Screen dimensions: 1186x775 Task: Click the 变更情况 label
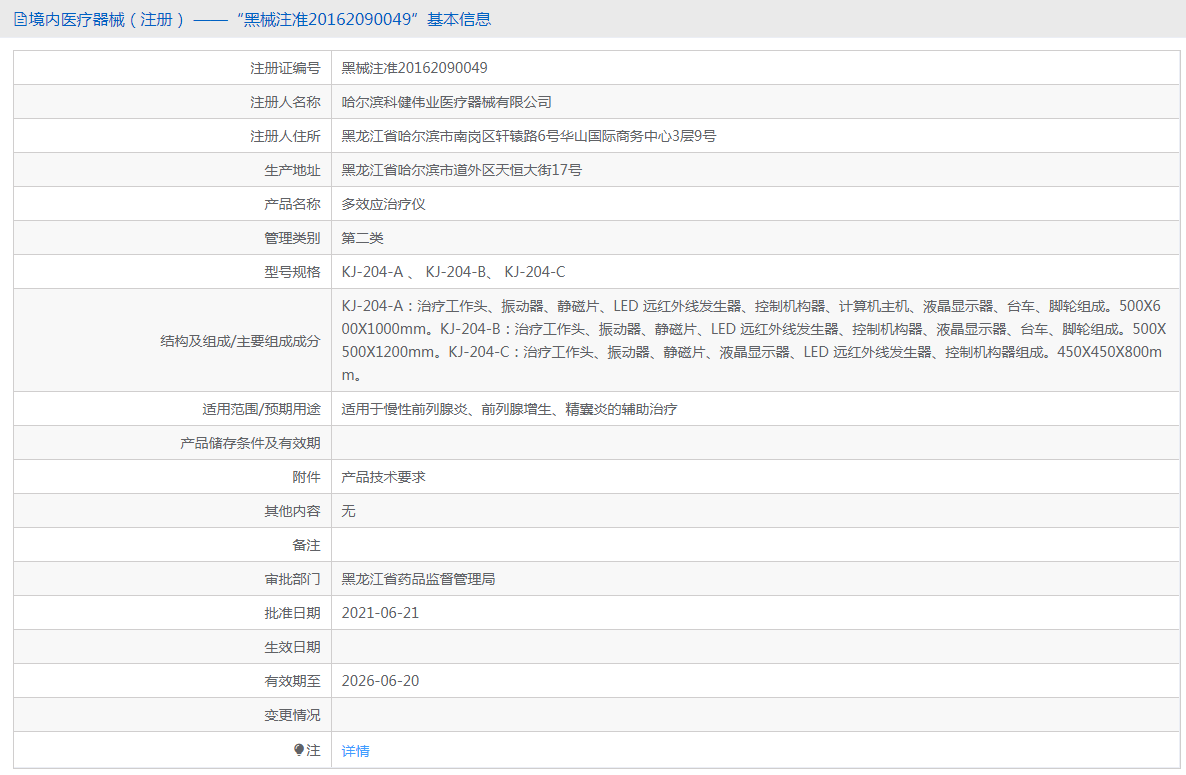pos(292,715)
